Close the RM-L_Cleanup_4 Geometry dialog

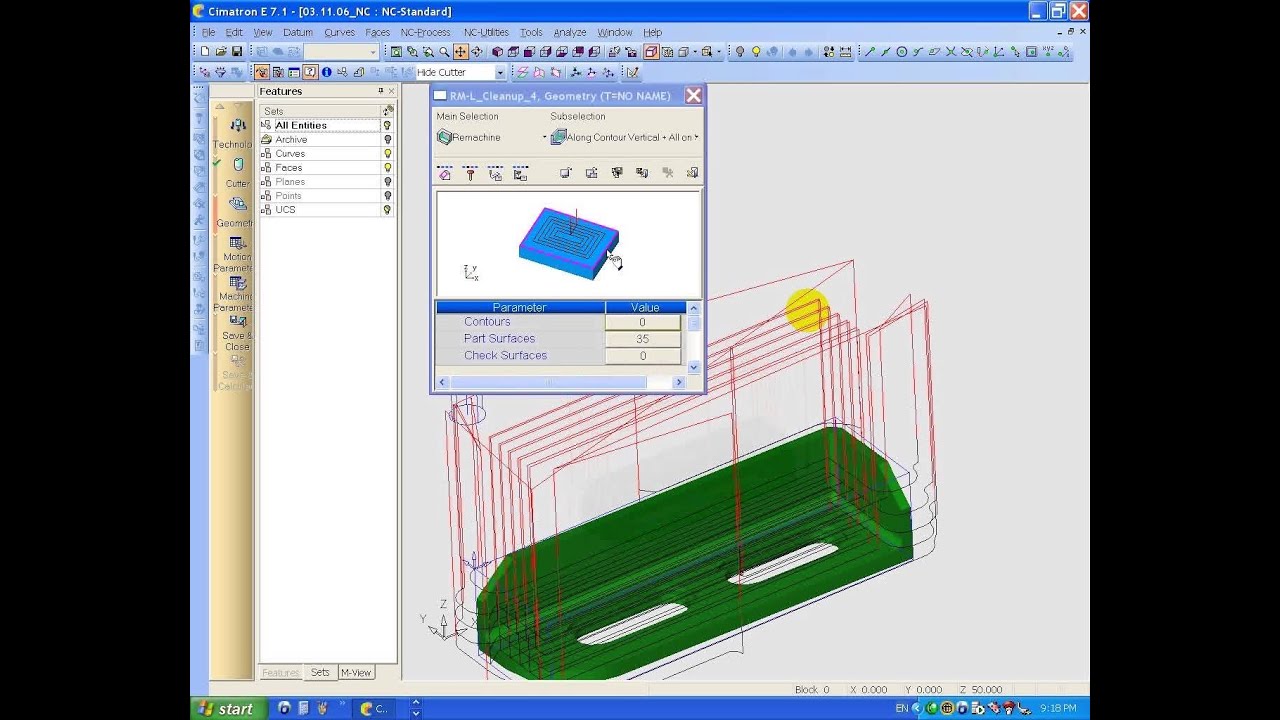(x=693, y=96)
